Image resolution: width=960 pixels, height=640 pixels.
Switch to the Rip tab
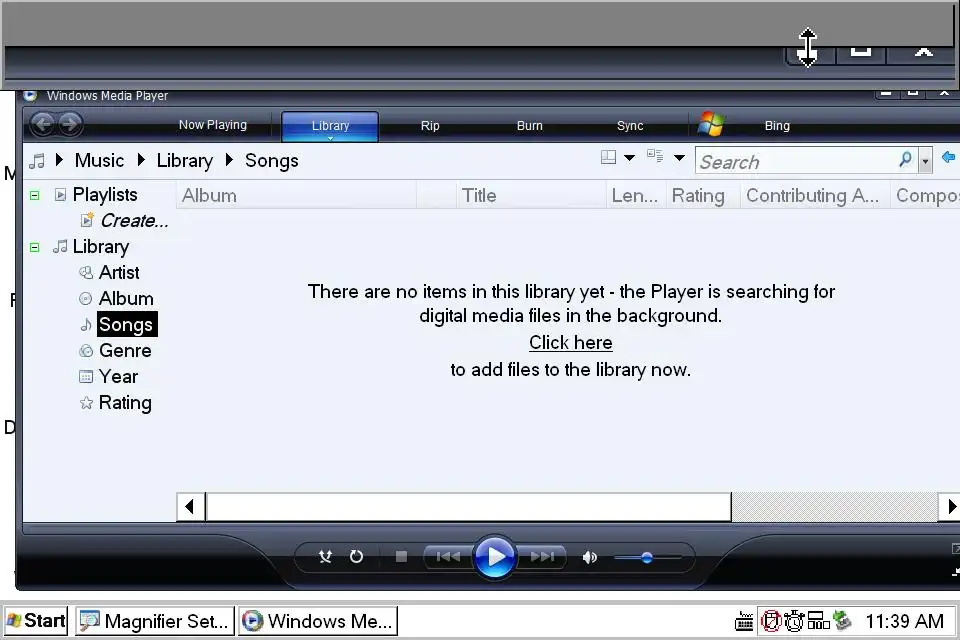point(430,126)
